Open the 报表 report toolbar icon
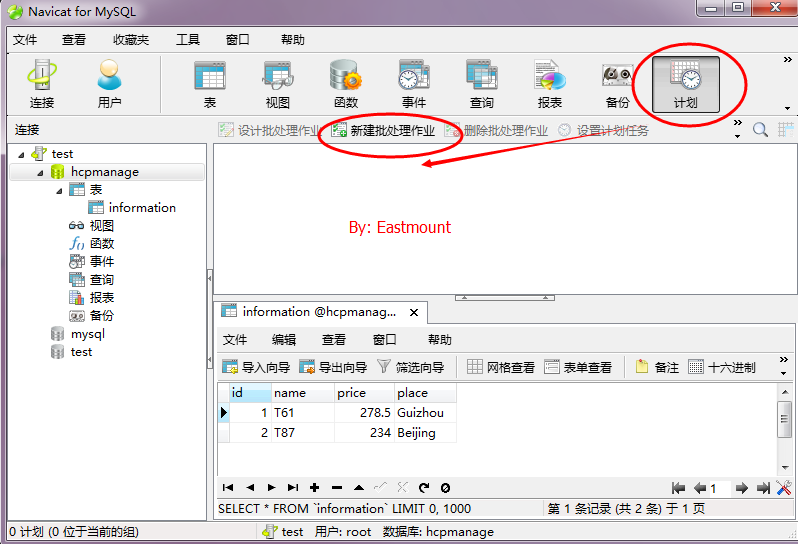 [550, 84]
